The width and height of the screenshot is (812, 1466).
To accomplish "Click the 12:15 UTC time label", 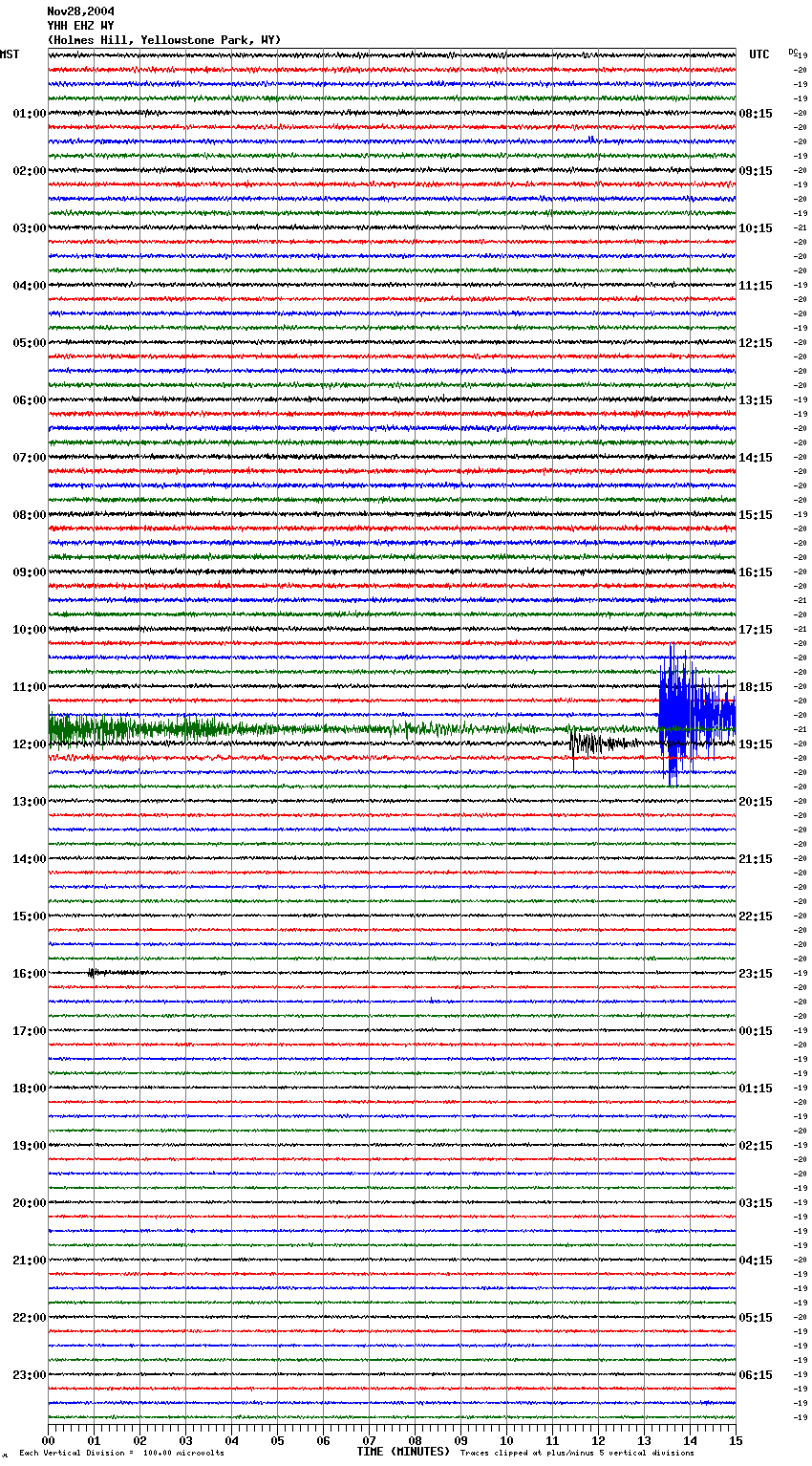I will coord(756,343).
